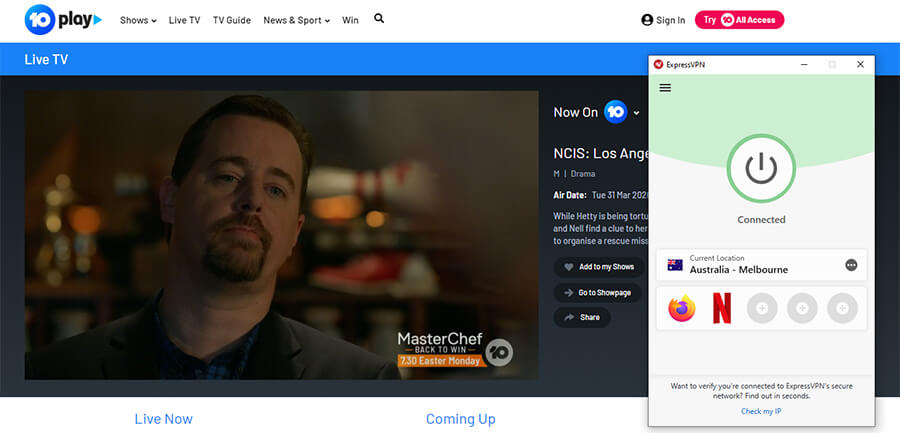Click Share button
The width and height of the screenshot is (900, 433).
[582, 317]
